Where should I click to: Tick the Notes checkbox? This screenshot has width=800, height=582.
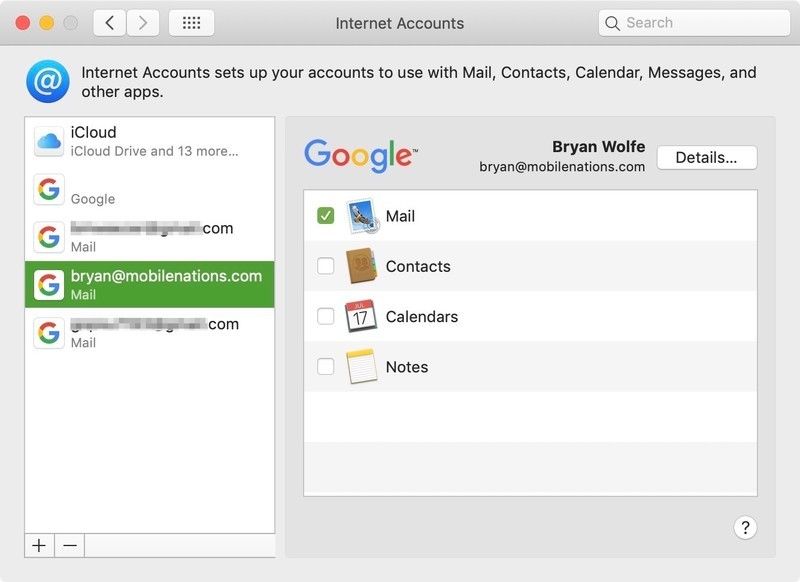(325, 367)
